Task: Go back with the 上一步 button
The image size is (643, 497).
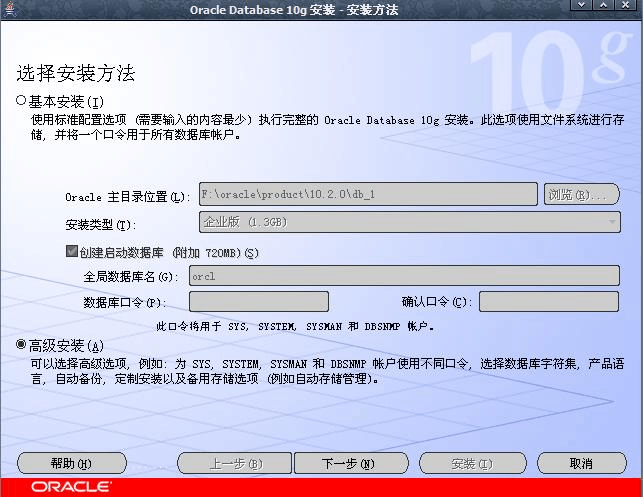Action: [x=235, y=463]
